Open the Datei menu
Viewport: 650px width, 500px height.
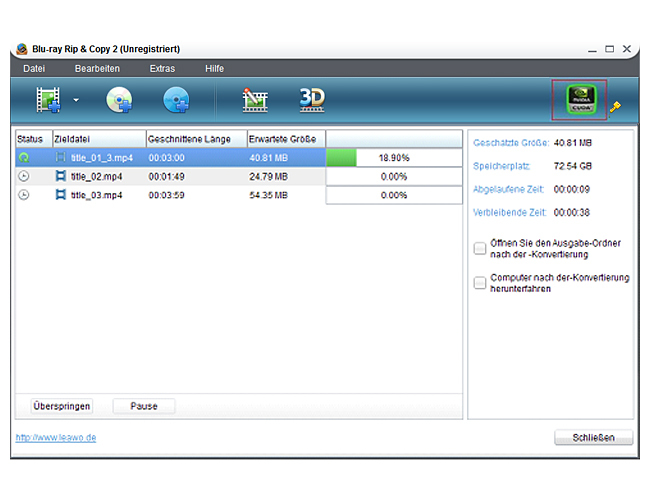click(34, 68)
